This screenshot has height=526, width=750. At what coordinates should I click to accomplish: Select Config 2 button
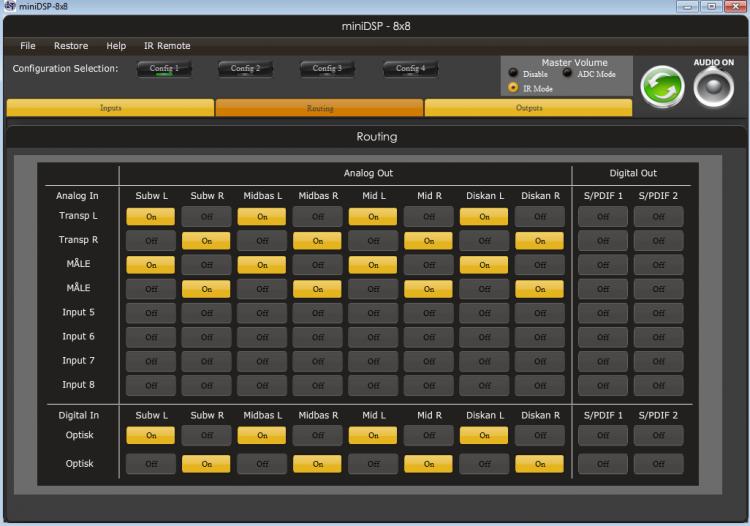point(245,69)
